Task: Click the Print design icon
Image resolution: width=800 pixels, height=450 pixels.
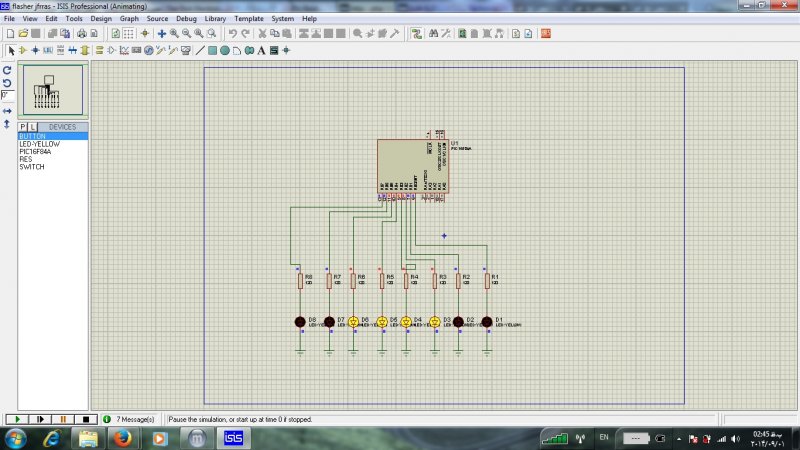Action: pos(82,34)
